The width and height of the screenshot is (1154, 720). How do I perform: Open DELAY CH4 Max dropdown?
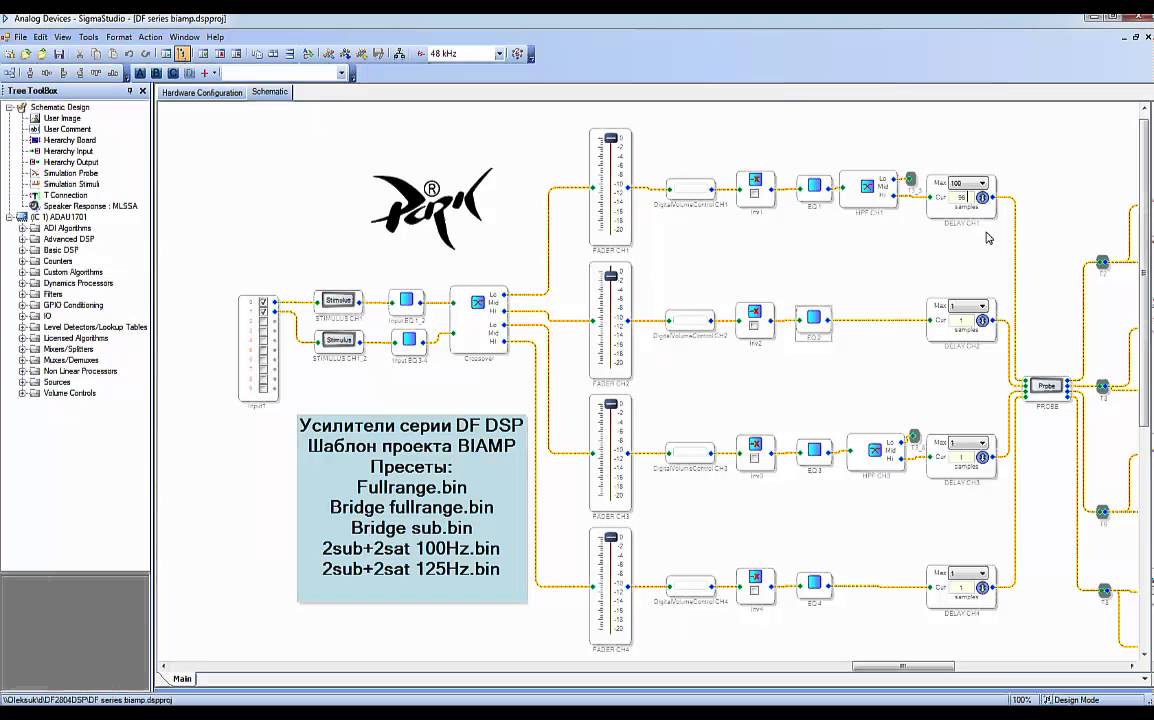point(982,573)
